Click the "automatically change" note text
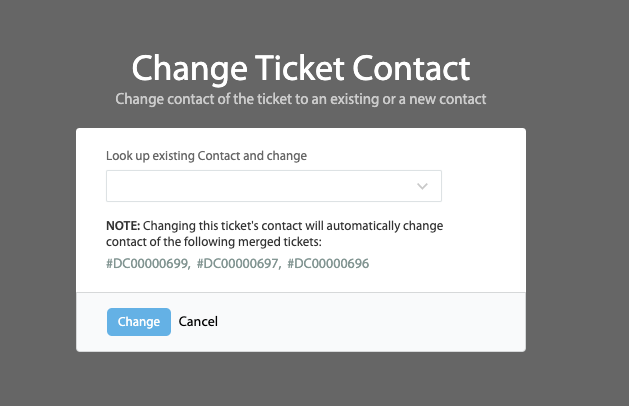Image resolution: width=629 pixels, height=406 pixels. tap(391, 226)
